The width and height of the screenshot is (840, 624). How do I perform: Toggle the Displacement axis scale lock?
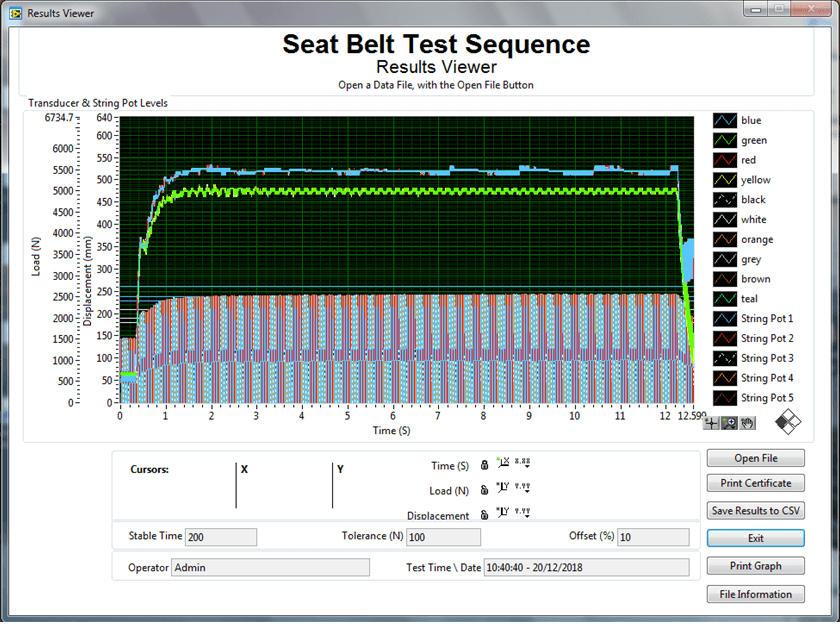click(485, 513)
